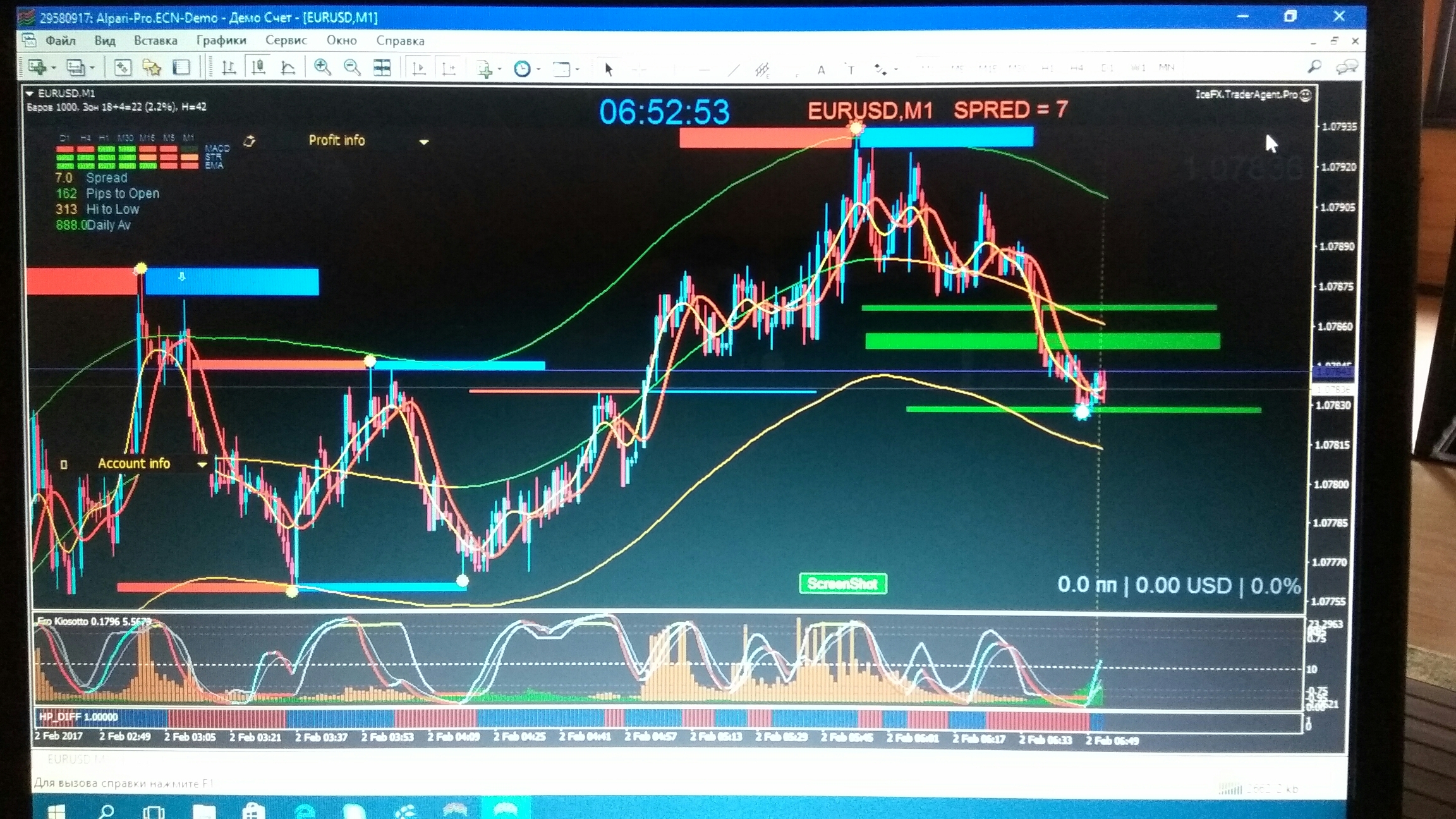Expand the Arrows tool dropdown arrow
Viewport: 1456px width, 819px height.
click(x=895, y=70)
